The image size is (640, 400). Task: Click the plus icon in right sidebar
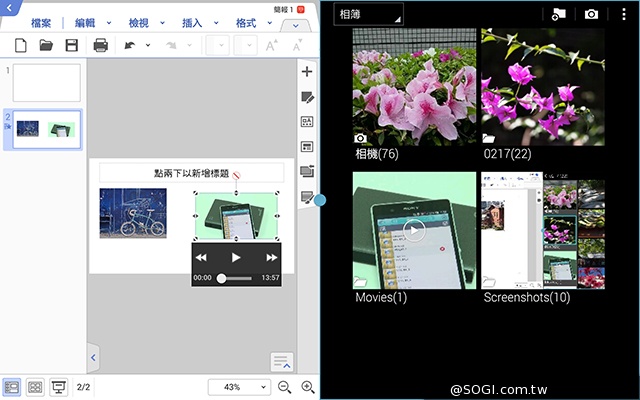tap(307, 72)
